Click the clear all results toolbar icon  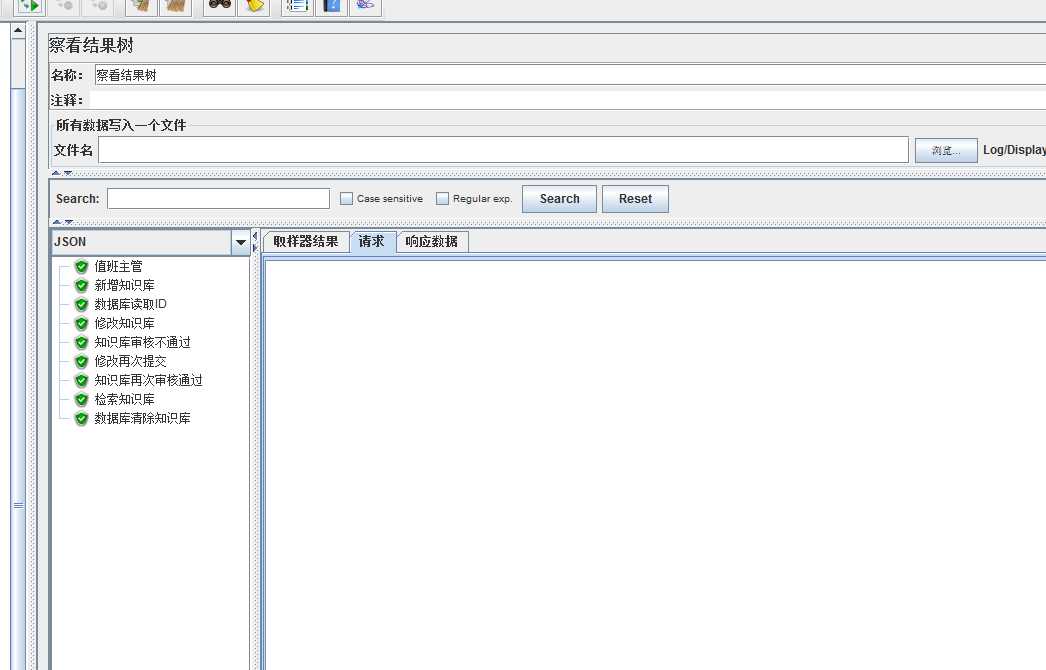[175, 5]
